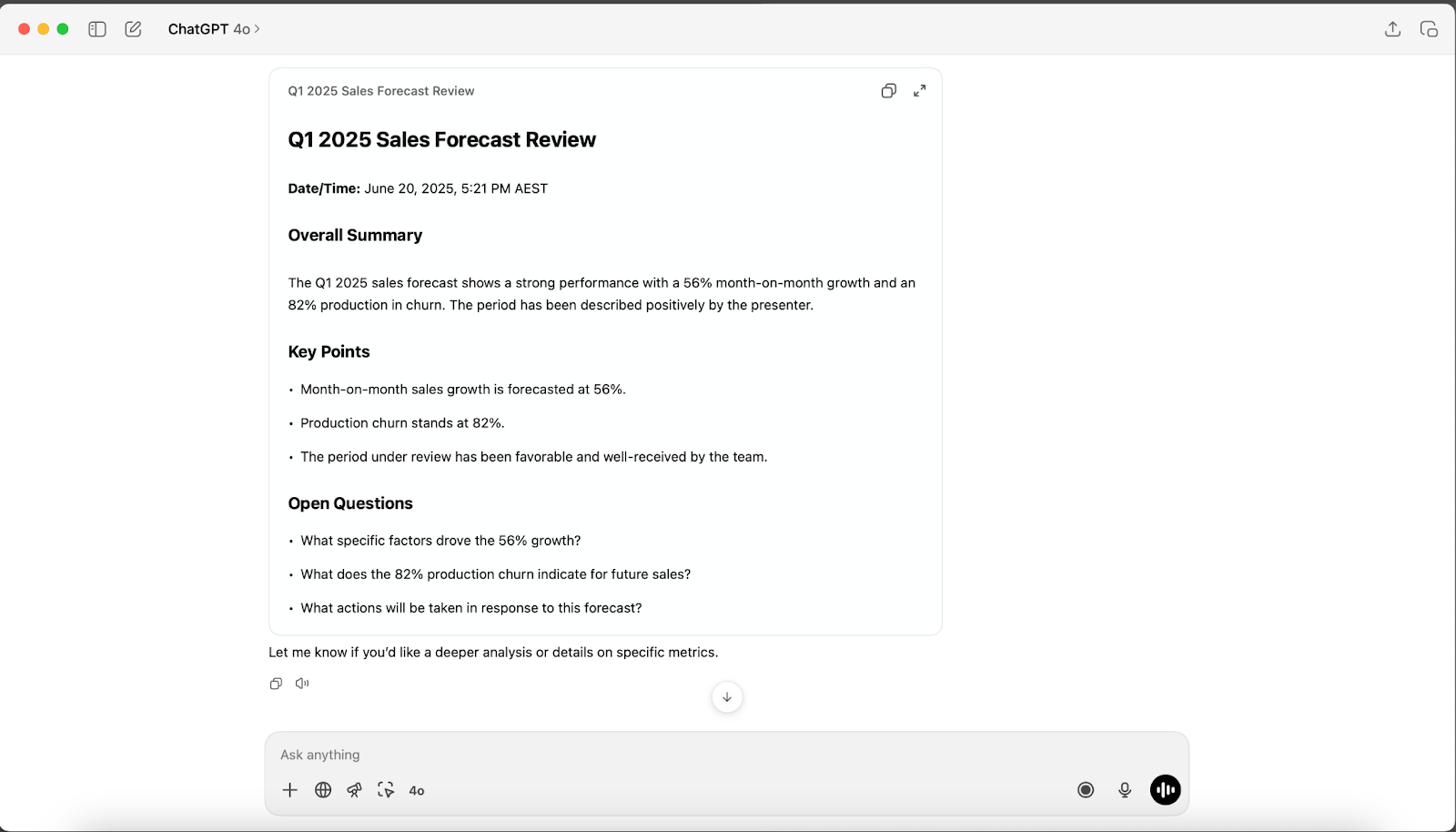
Task: Open the attach files plus icon
Action: (x=289, y=790)
